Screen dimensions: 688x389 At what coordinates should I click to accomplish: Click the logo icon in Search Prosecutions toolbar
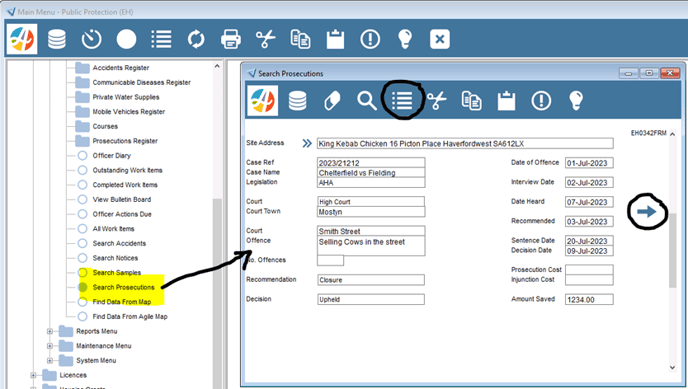pos(262,101)
